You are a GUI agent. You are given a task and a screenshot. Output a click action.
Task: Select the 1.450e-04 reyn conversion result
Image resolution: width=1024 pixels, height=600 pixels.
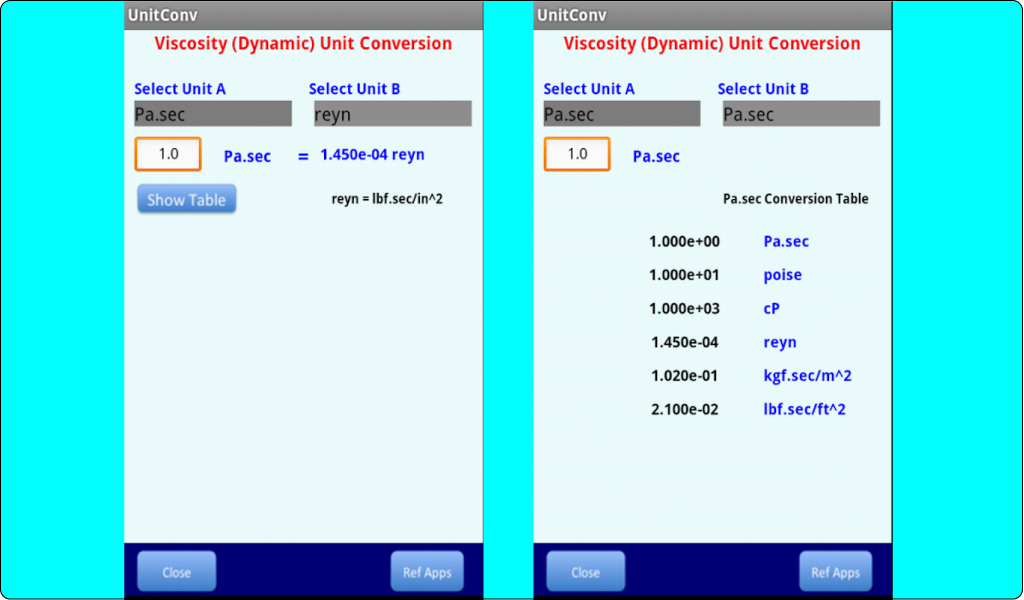click(374, 154)
